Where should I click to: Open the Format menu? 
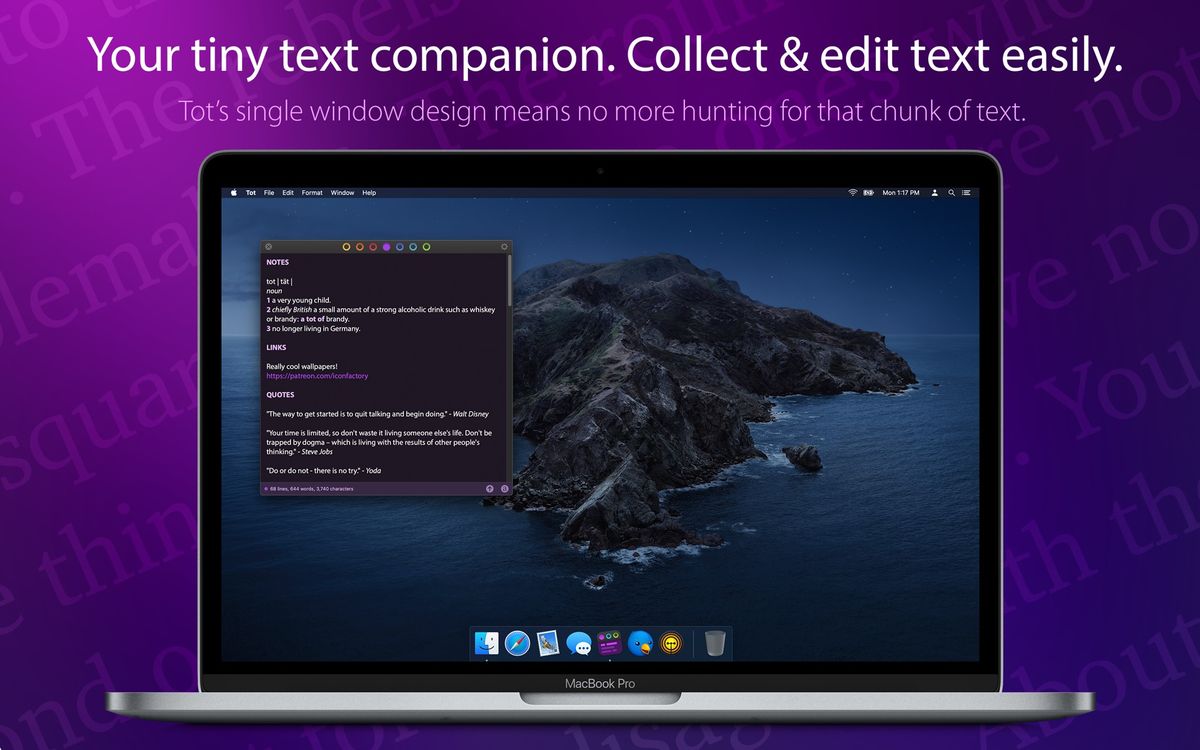point(311,192)
